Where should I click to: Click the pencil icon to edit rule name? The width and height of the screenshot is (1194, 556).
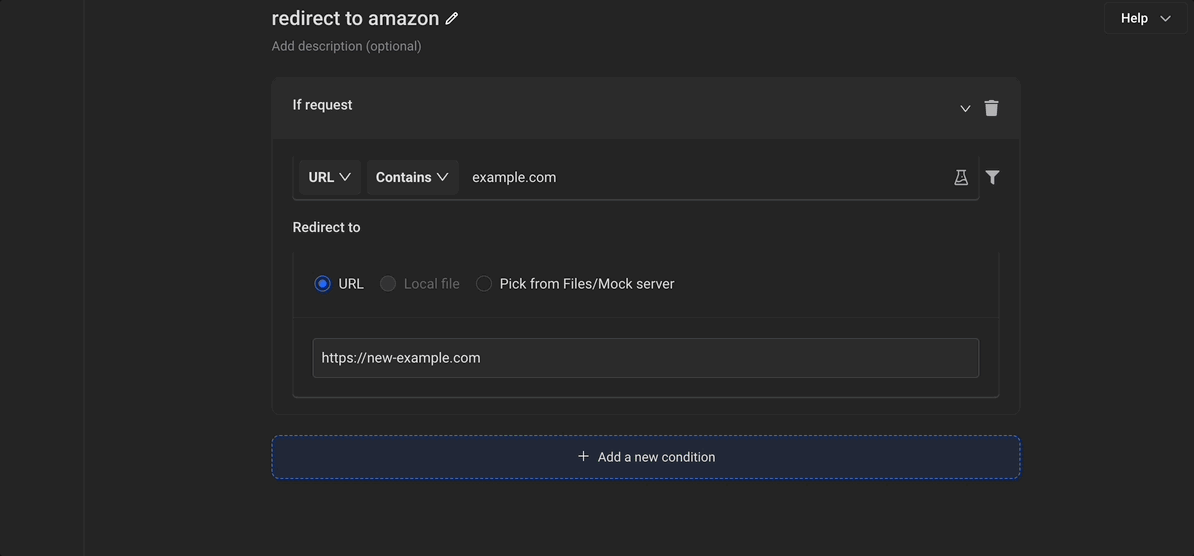pyautogui.click(x=452, y=19)
